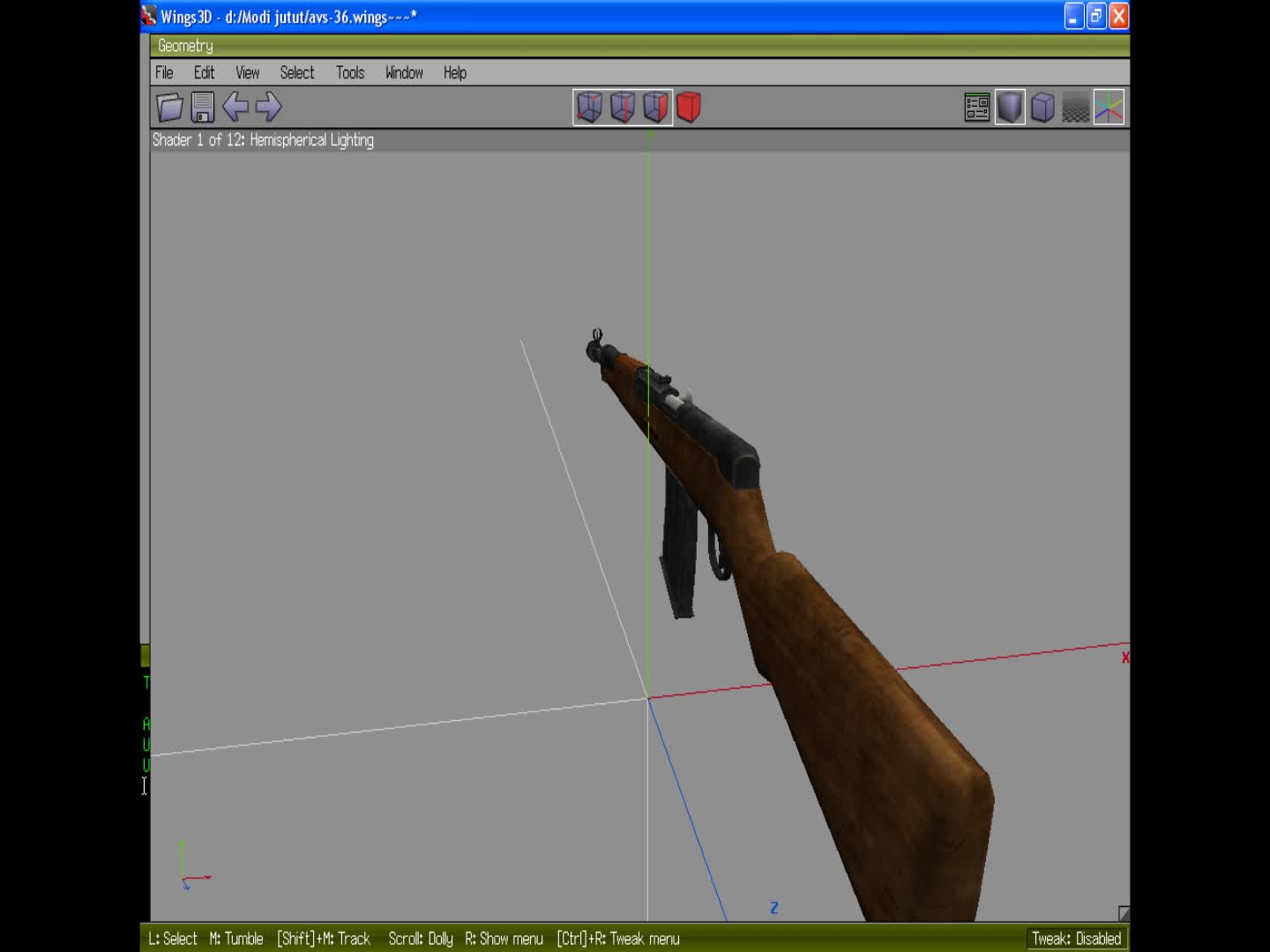Image resolution: width=1270 pixels, height=952 pixels.
Task: Switch to body selection mode
Action: (x=689, y=107)
